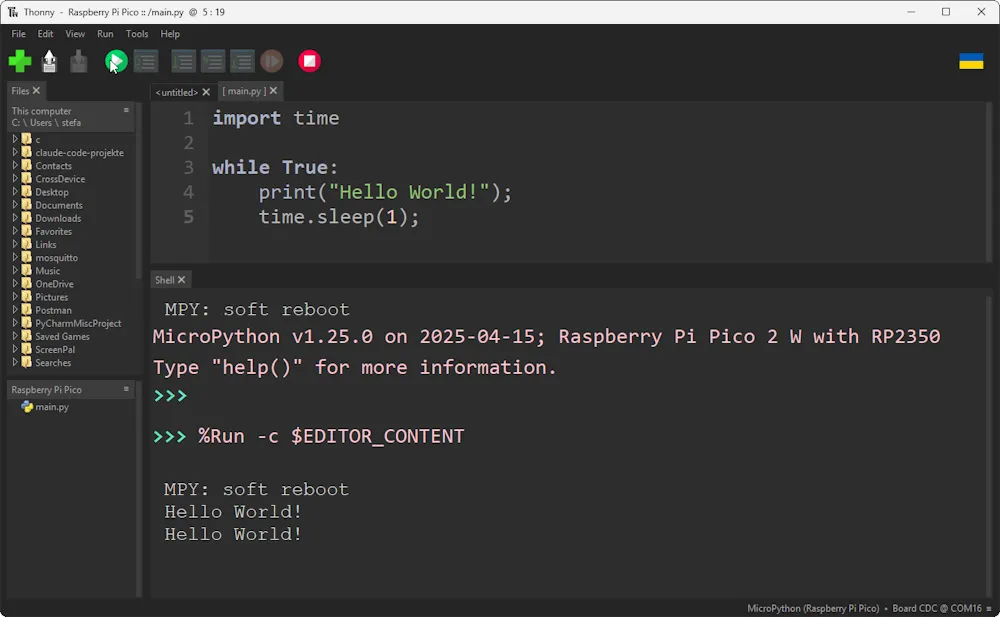Screen dimensions: 1000x617
Task: Open file using the load toolbar icon
Action: [x=49, y=61]
